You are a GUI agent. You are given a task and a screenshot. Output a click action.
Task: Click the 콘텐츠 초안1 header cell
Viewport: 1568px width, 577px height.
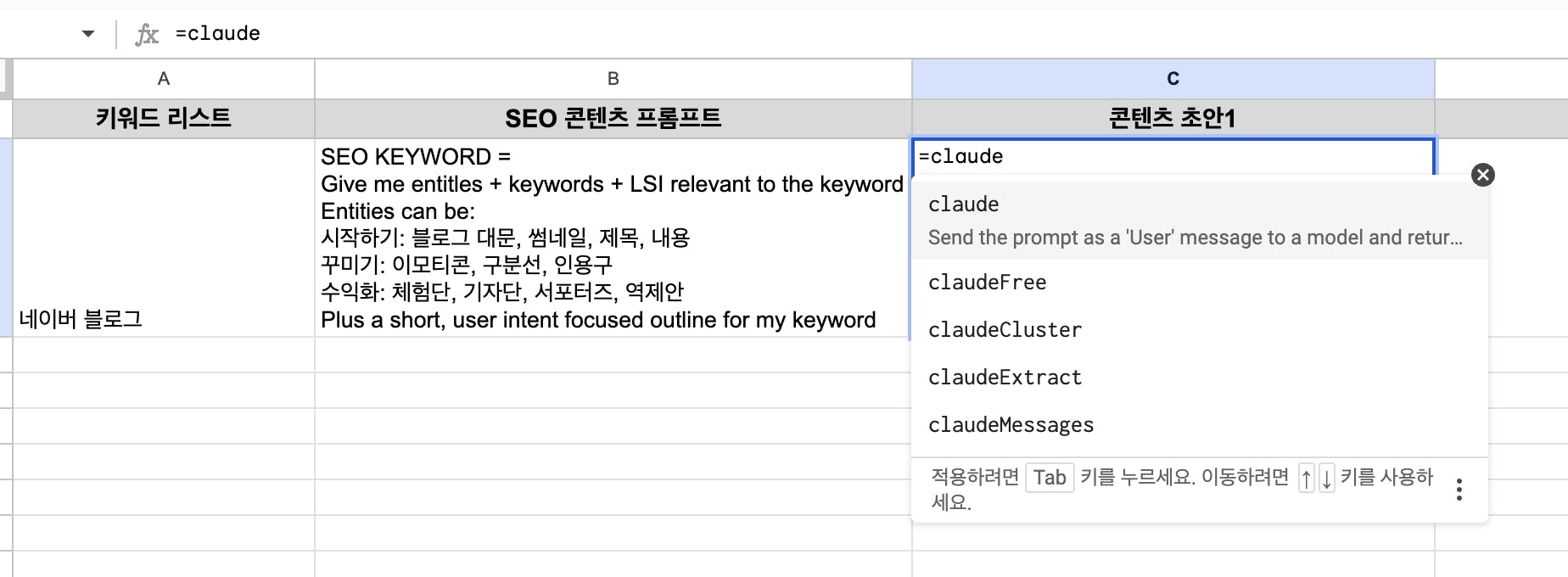coord(1173,118)
